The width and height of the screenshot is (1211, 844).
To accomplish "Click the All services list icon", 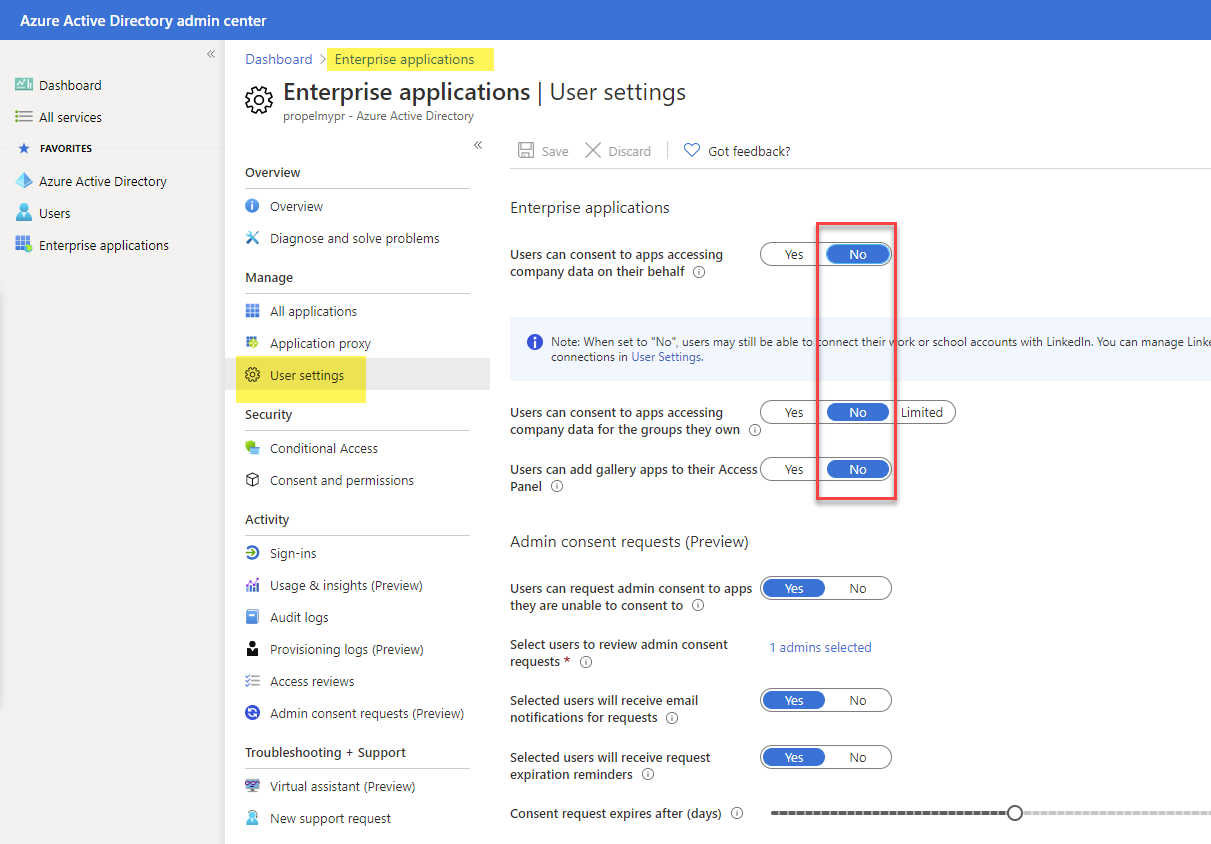I will [24, 117].
